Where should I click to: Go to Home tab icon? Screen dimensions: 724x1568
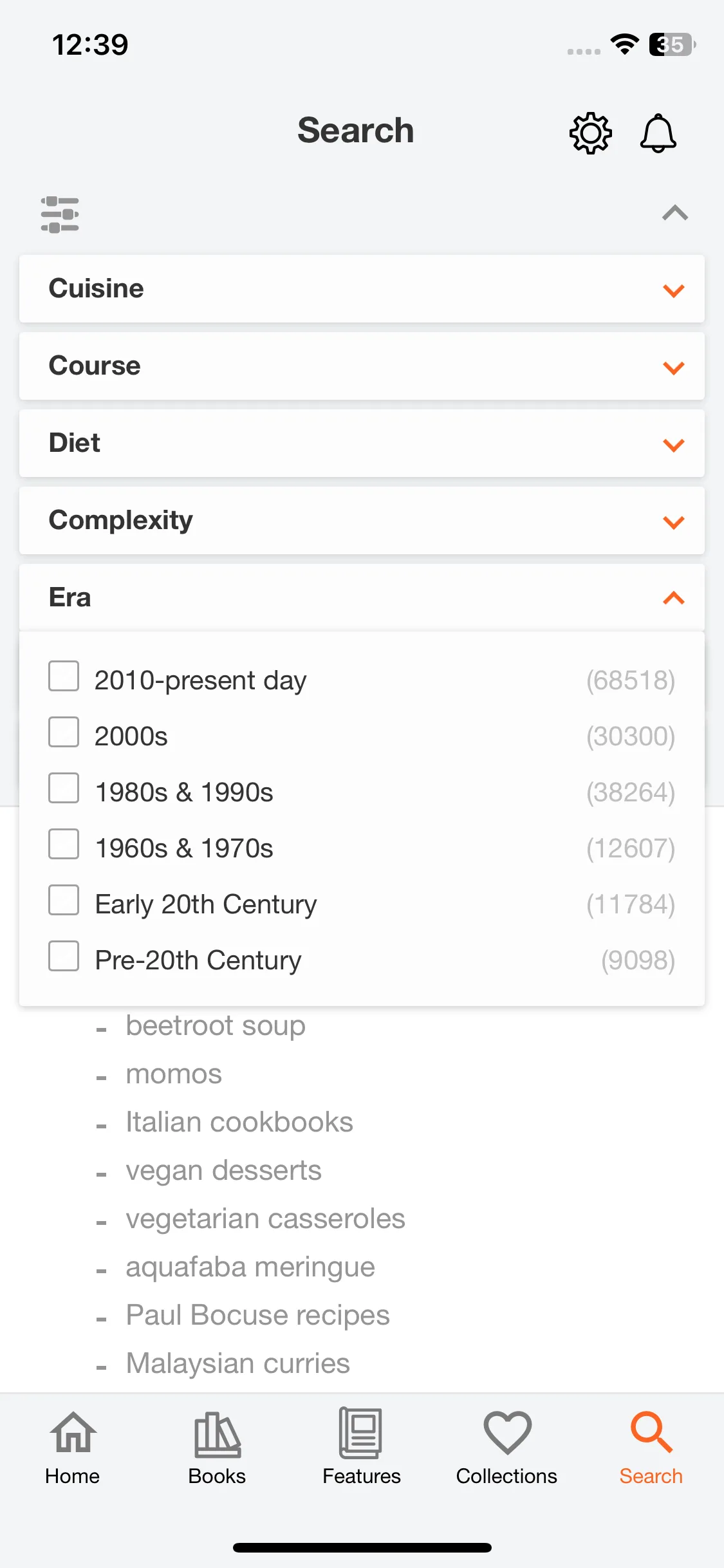coord(73,1432)
